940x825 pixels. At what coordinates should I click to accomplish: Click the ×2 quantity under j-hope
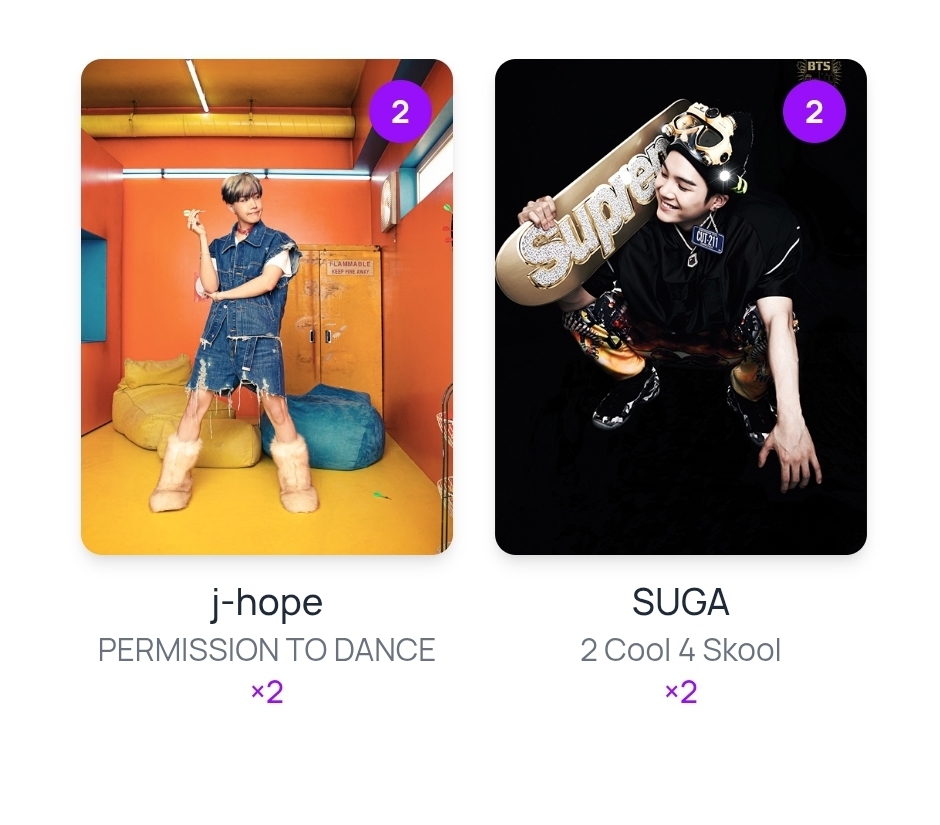coord(266,692)
